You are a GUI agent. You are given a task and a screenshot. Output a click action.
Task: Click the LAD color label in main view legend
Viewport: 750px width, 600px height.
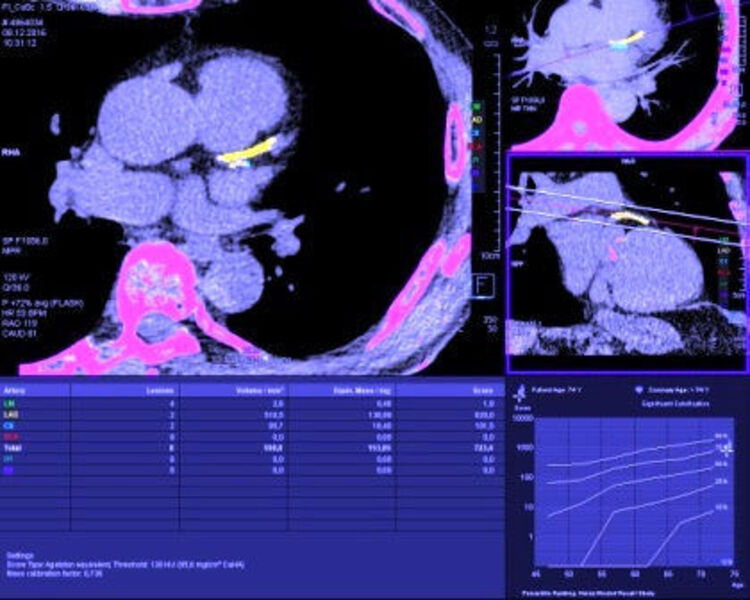(x=477, y=117)
